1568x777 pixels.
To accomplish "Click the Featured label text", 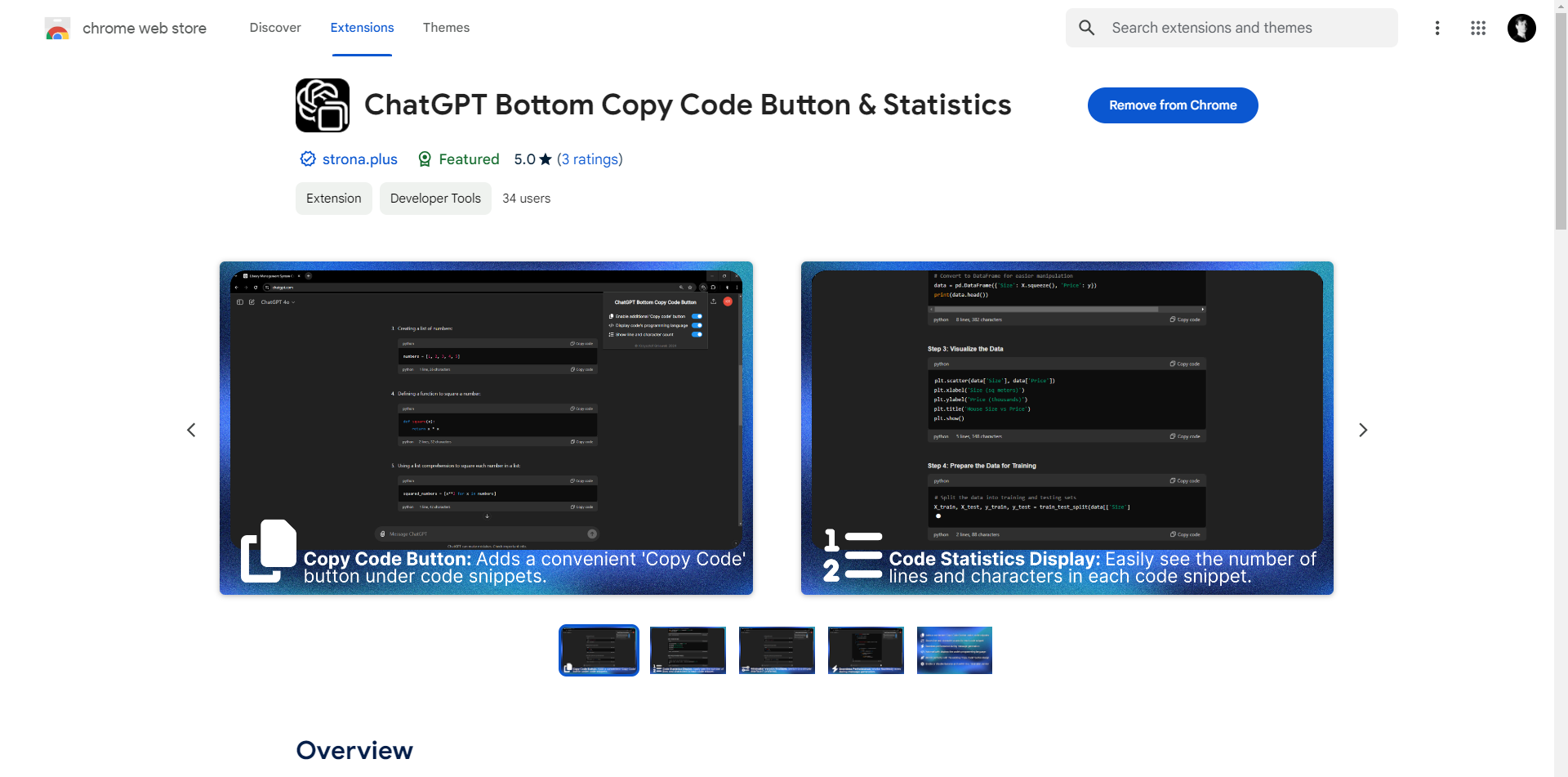I will click(x=469, y=159).
